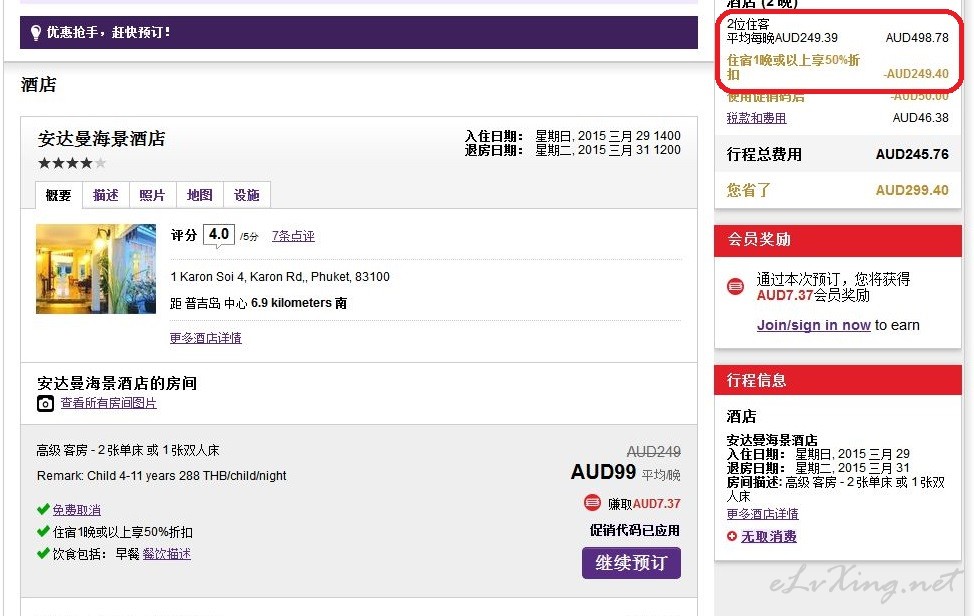The height and width of the screenshot is (616, 974).
Task: Click the lightbulb icon in purple banner
Action: [x=35, y=32]
